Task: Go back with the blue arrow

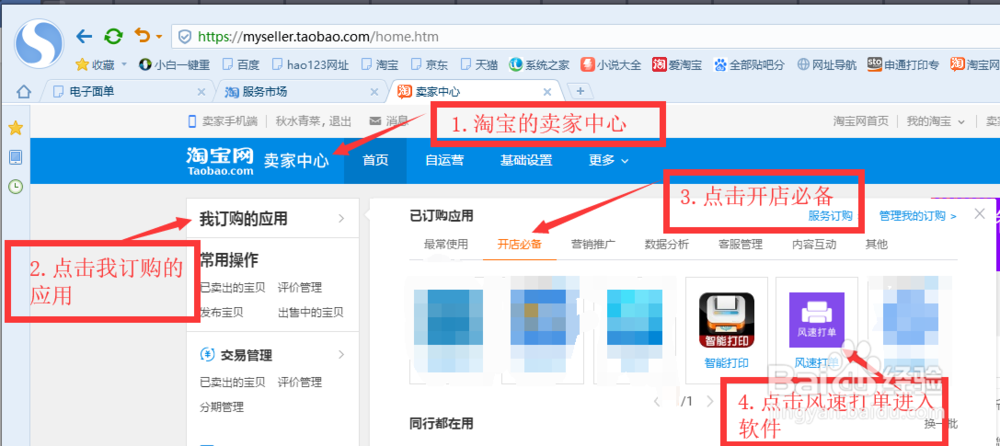Action: point(85,36)
